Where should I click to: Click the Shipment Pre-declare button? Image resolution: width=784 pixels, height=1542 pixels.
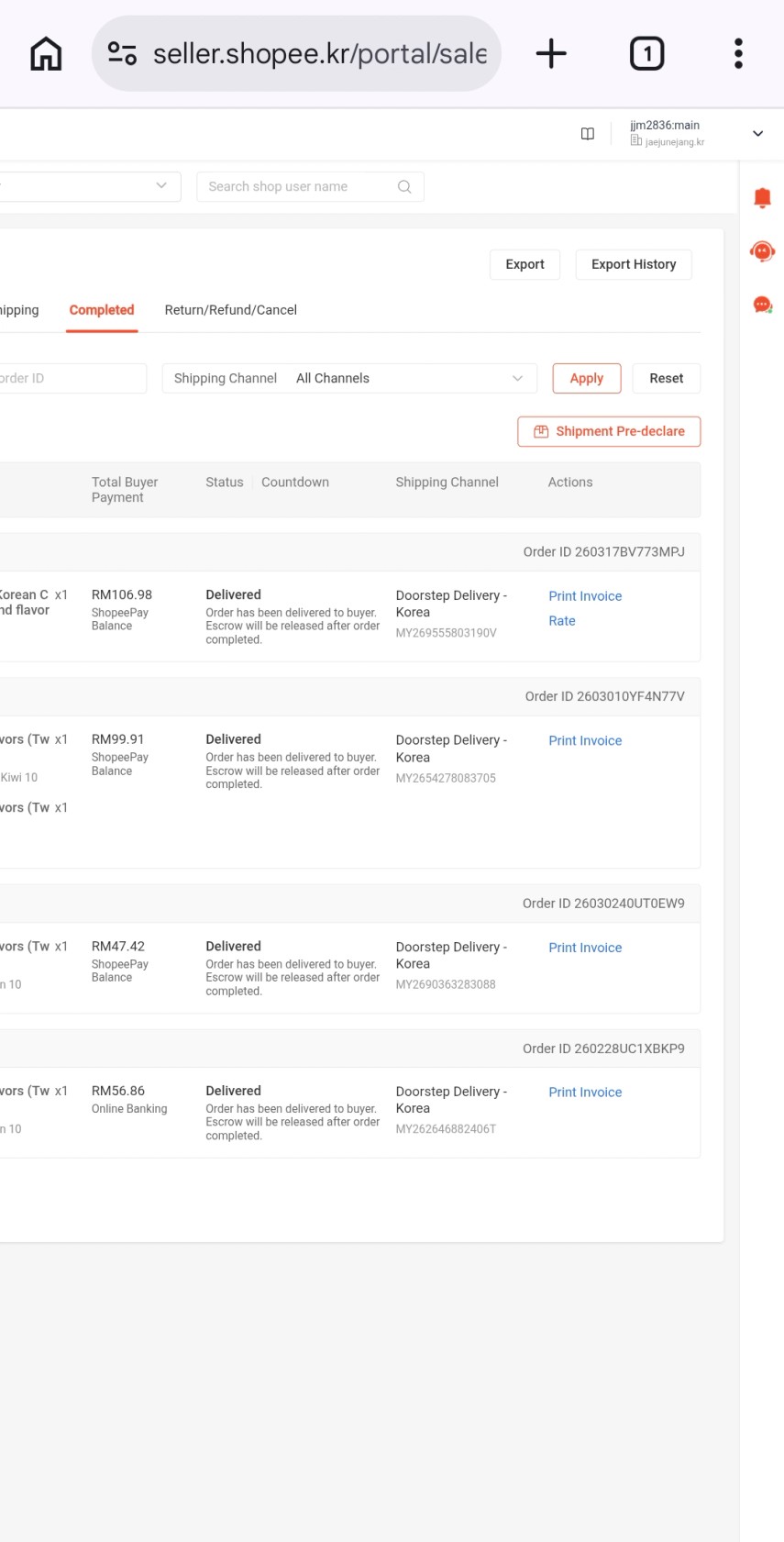click(609, 432)
